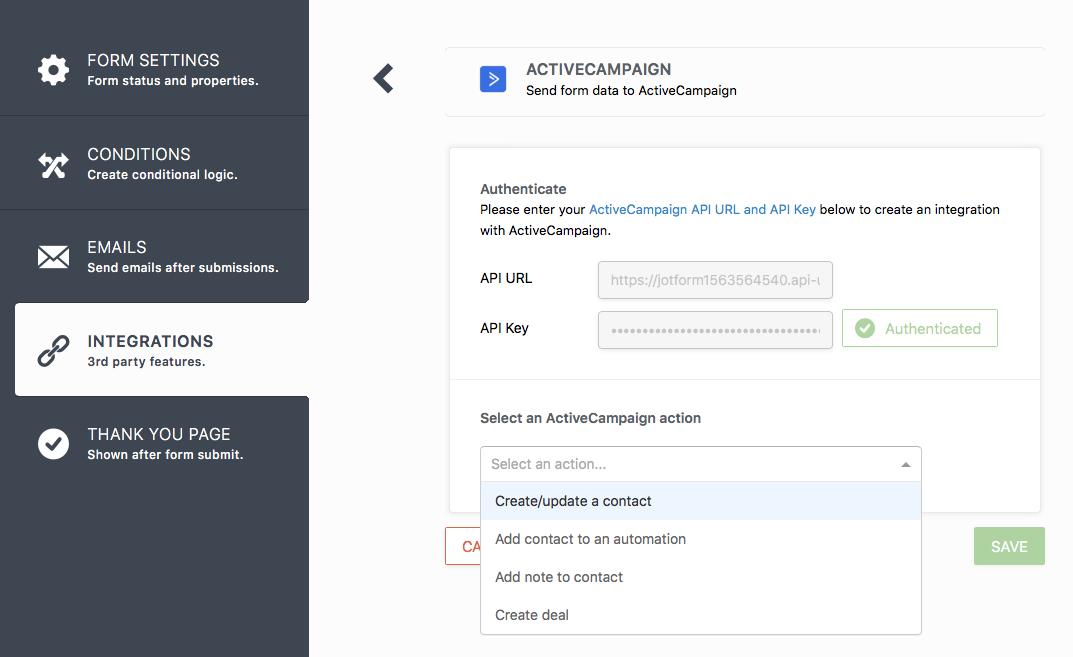Click the green Authenticated check icon
The width and height of the screenshot is (1073, 657).
tap(865, 328)
